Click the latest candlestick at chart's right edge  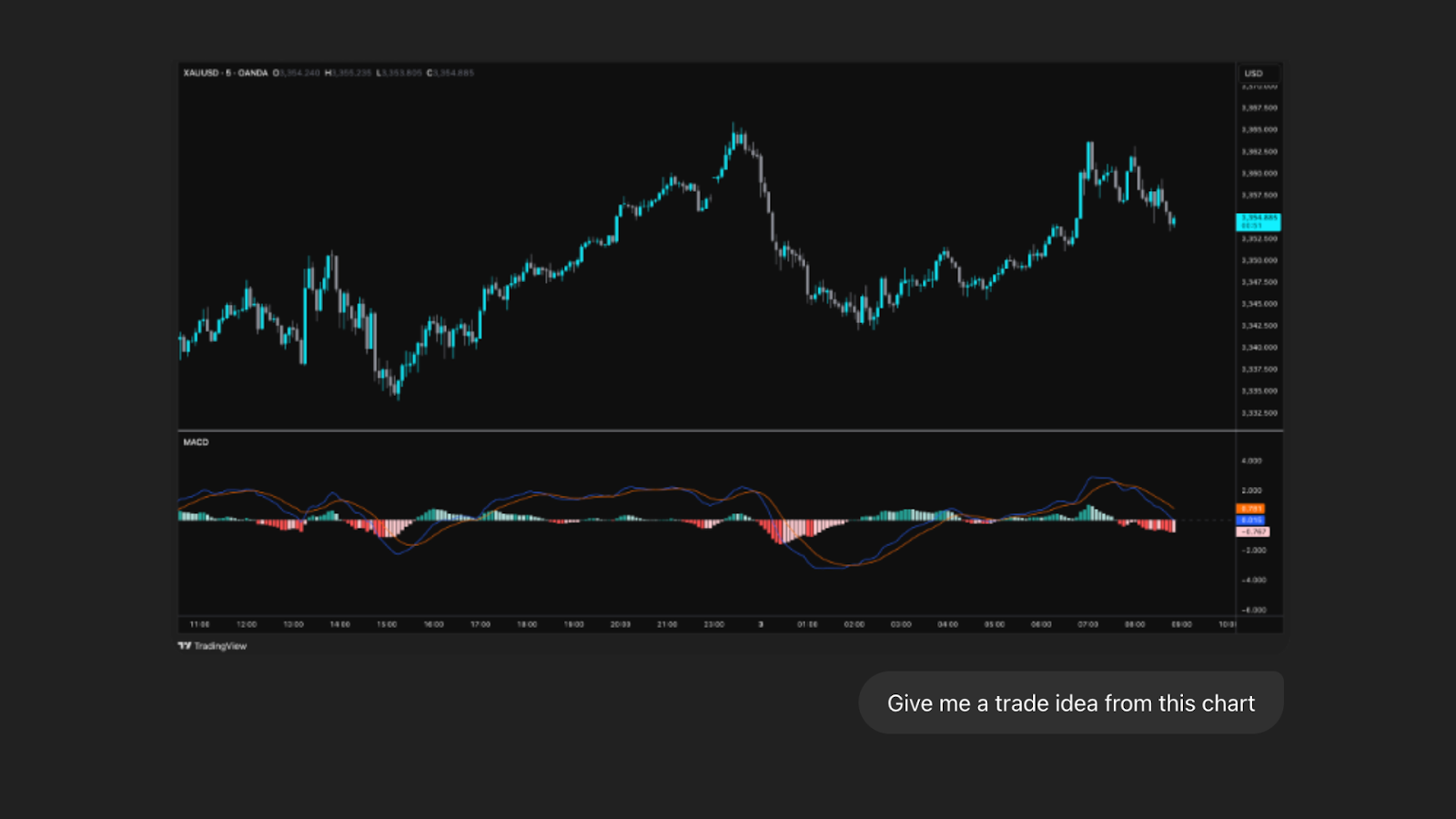(1174, 221)
